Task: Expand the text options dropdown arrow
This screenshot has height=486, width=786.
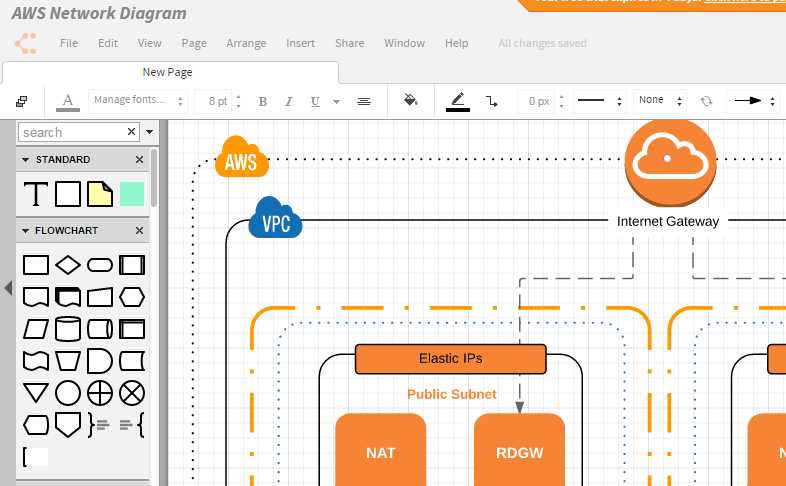Action: pyautogui.click(x=336, y=102)
